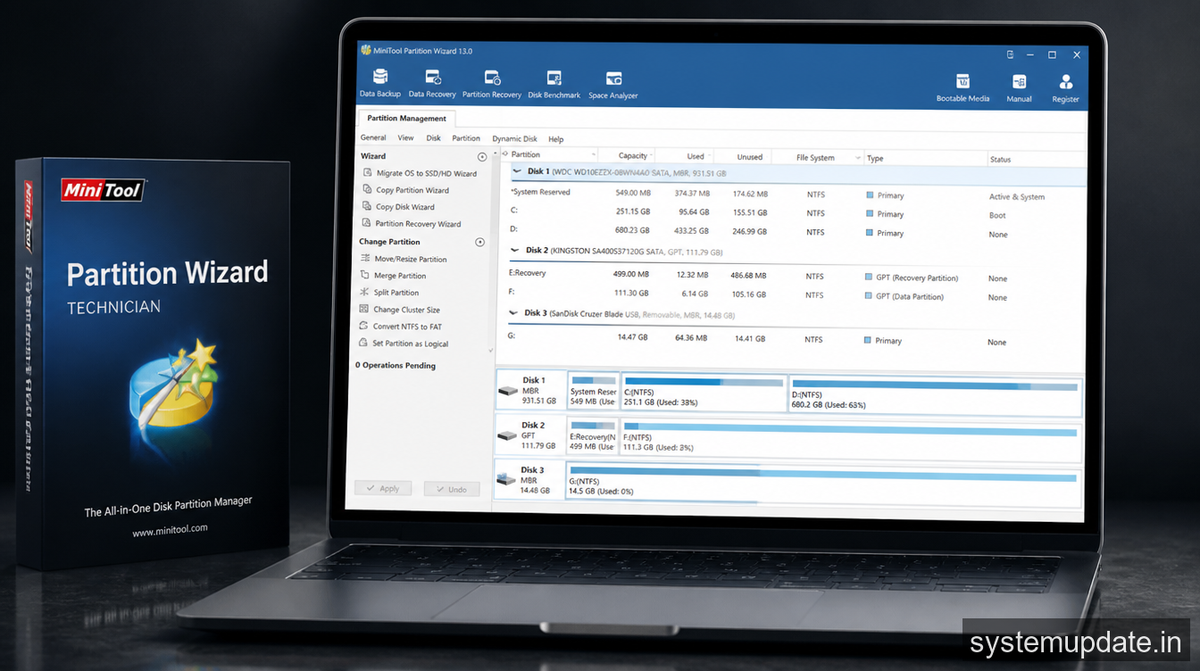Click the Status column header
The width and height of the screenshot is (1200, 671).
point(1036,160)
